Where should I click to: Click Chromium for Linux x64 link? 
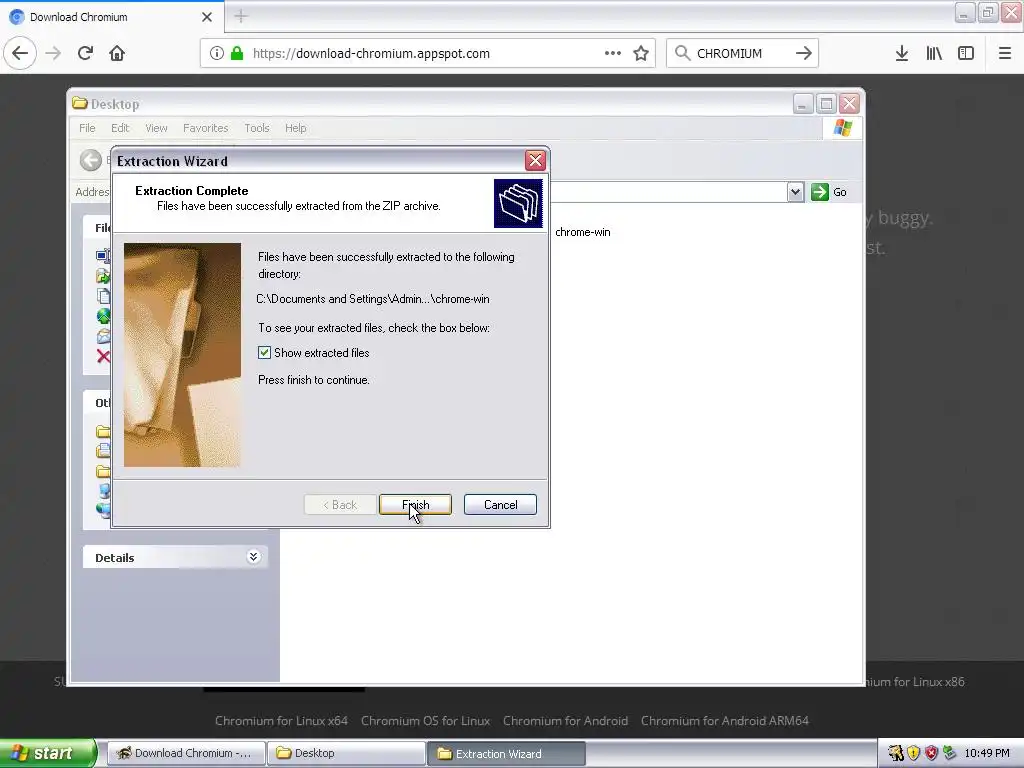281,720
